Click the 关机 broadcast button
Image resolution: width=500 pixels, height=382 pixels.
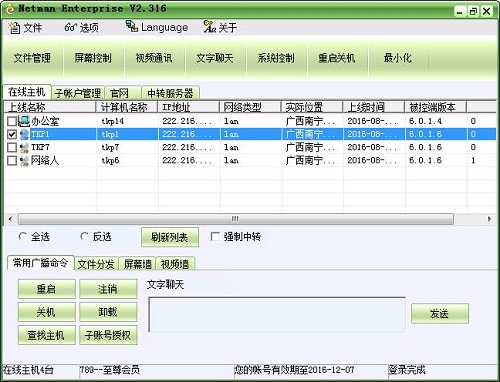[46, 312]
